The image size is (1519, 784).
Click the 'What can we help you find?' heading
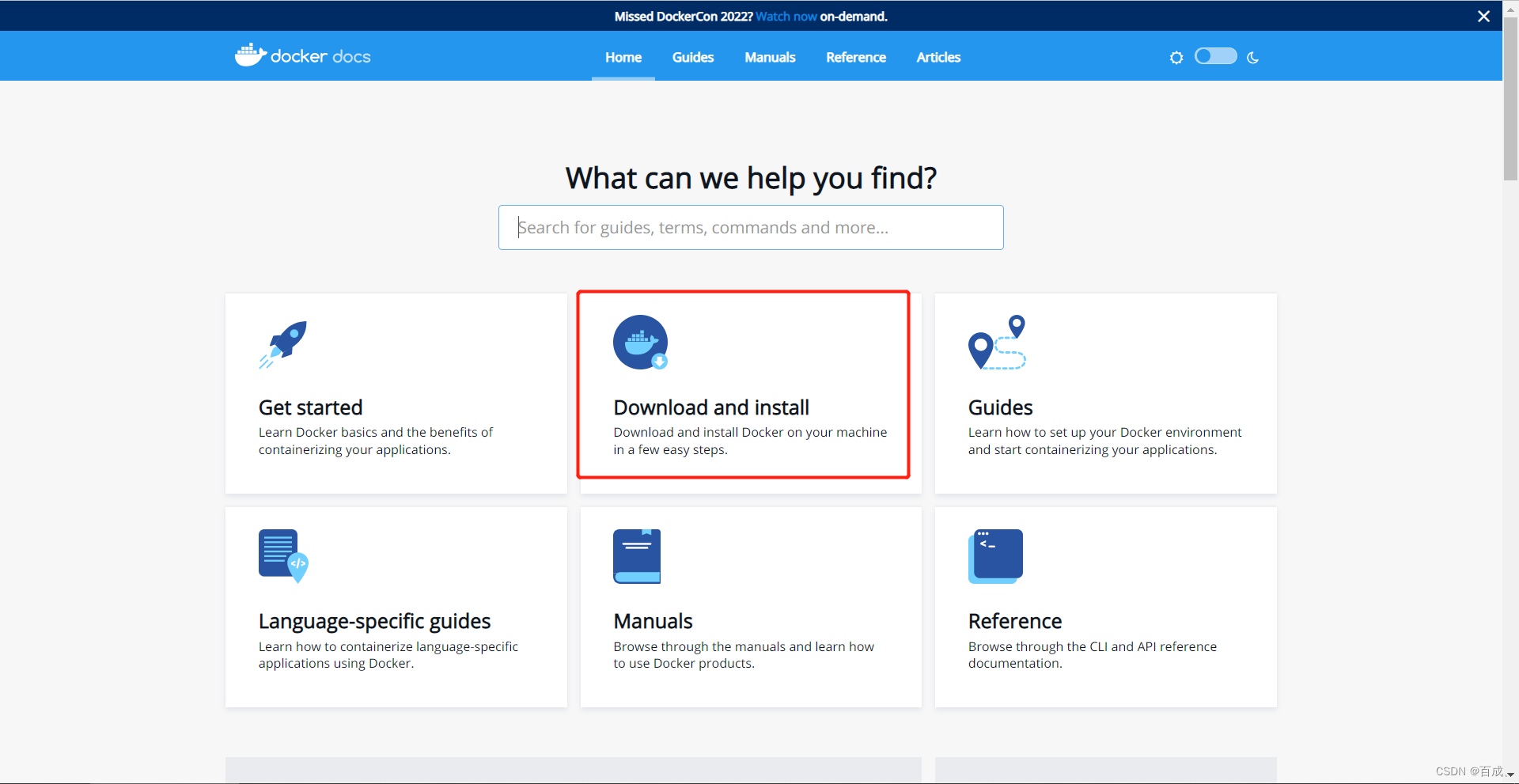click(x=751, y=178)
